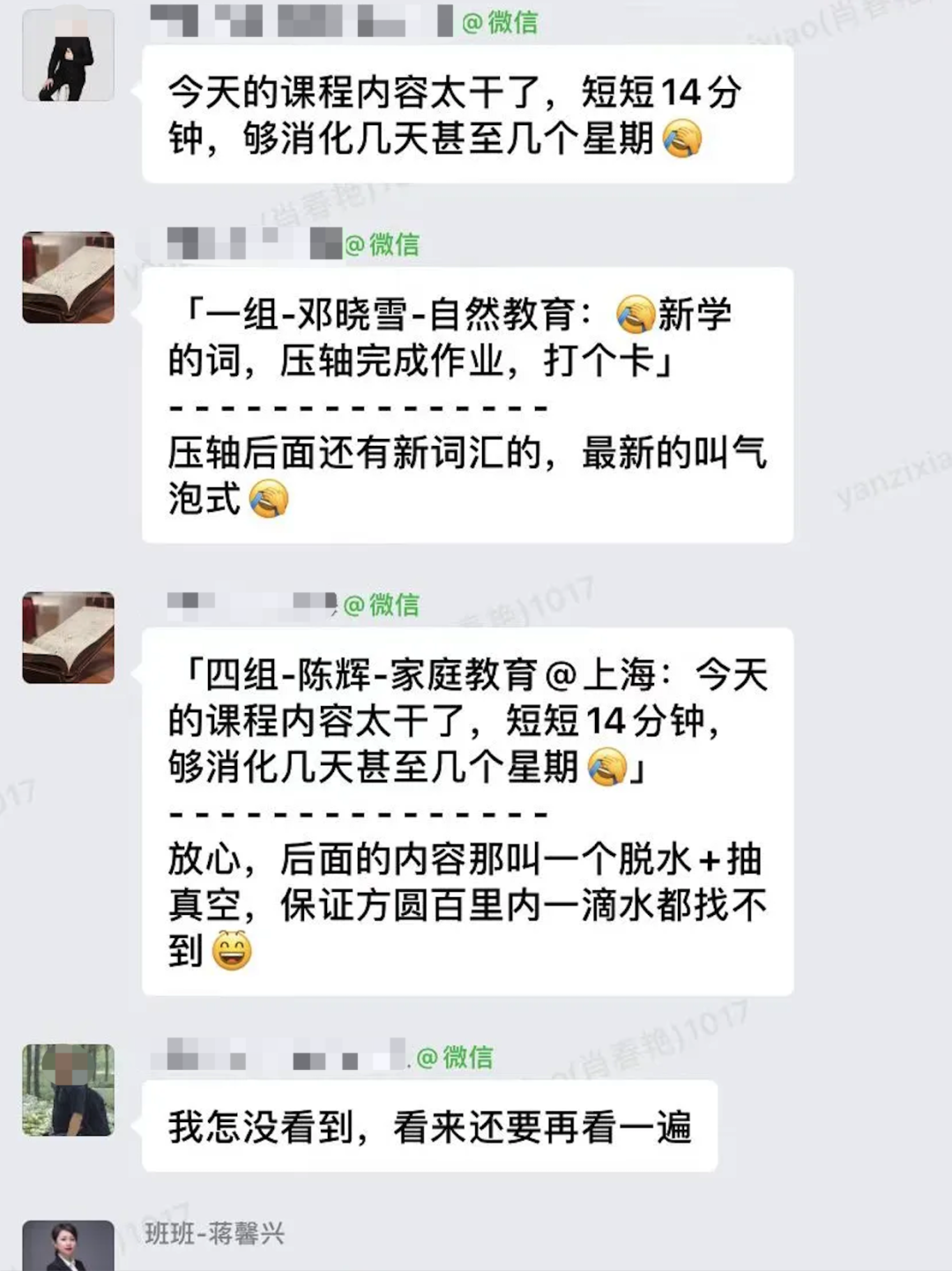Tap the book avatar beside the 脱水 message
Image resolution: width=952 pixels, height=1271 pixels.
pyautogui.click(x=68, y=637)
